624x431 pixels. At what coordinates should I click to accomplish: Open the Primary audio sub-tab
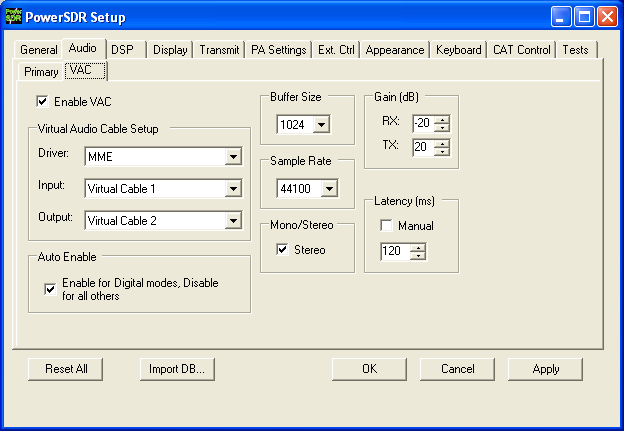coord(41,71)
